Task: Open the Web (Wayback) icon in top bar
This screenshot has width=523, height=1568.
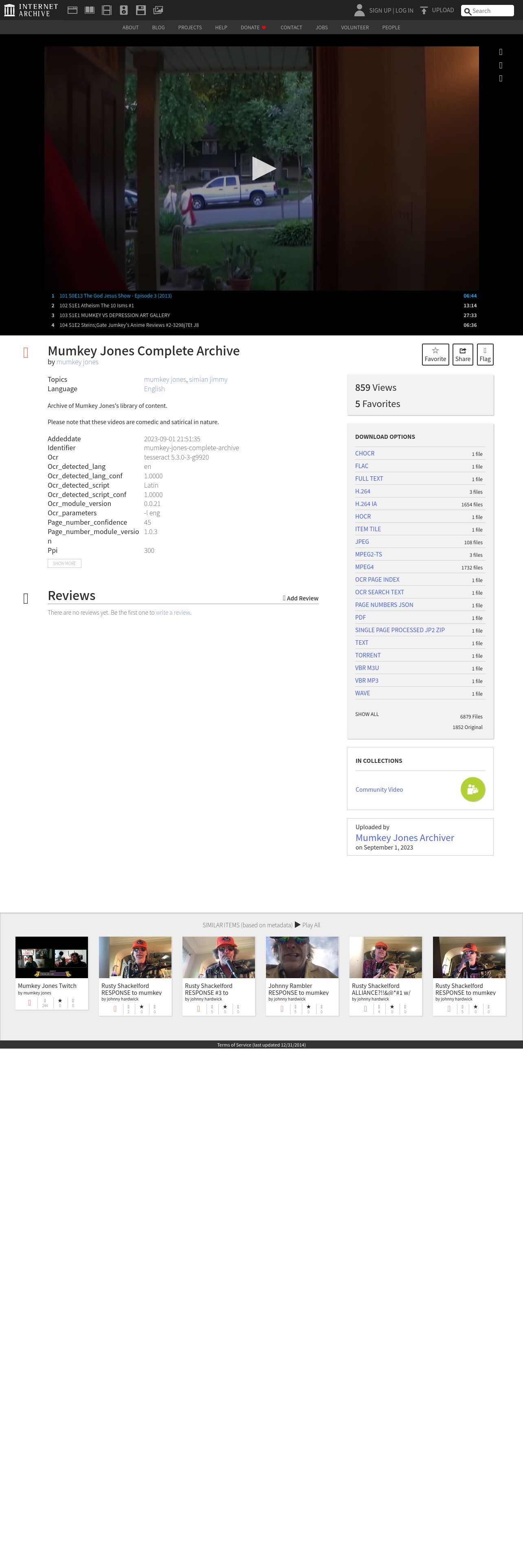Action: 73,10
